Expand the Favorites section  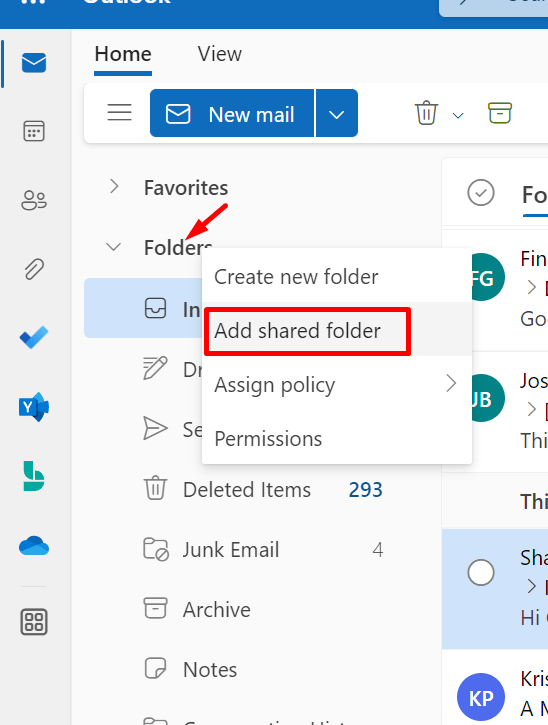(x=114, y=187)
